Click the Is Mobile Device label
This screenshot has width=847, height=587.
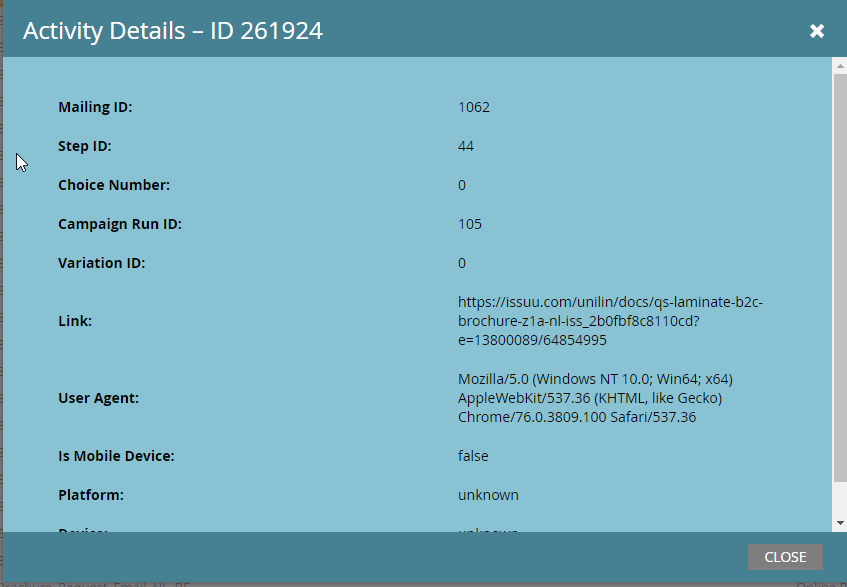point(116,456)
